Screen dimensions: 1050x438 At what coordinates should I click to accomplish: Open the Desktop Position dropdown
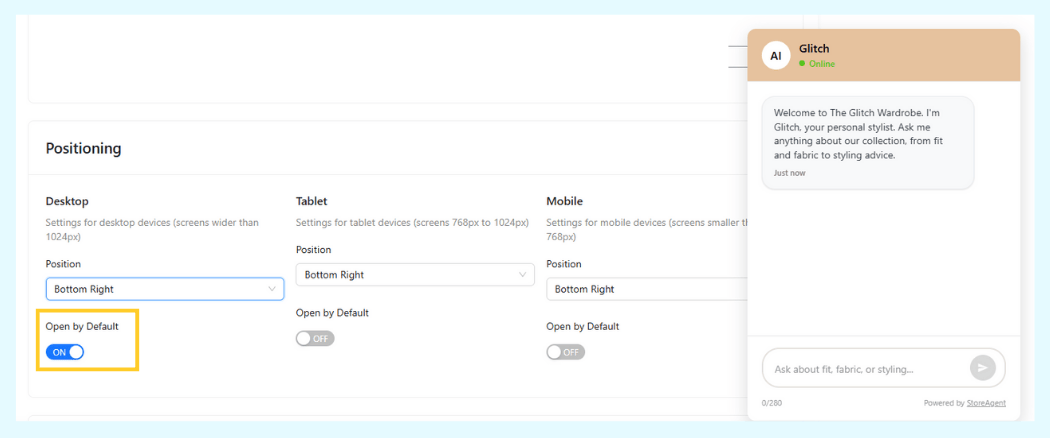(x=165, y=289)
